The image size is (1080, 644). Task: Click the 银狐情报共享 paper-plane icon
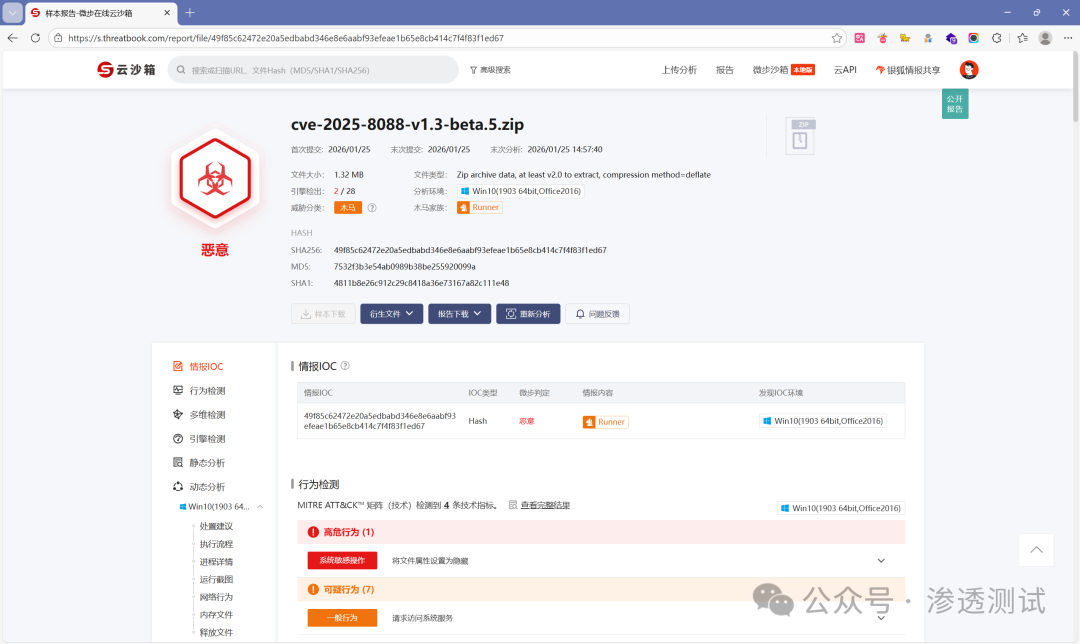click(880, 70)
